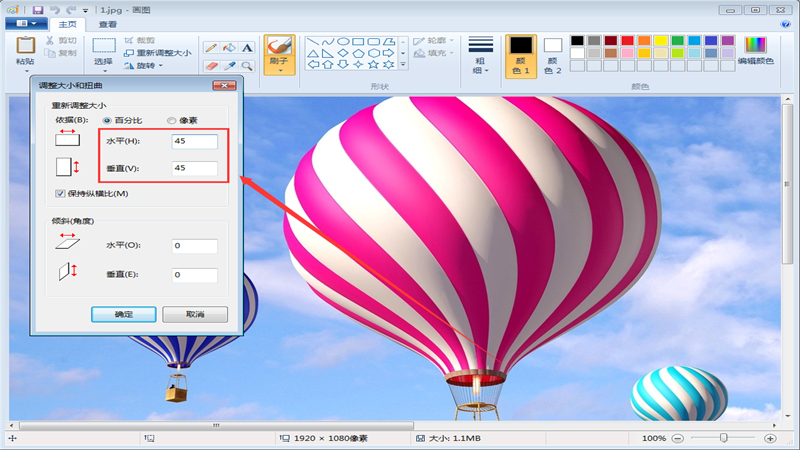Switch to the 查看 (View) tab

click(107, 24)
